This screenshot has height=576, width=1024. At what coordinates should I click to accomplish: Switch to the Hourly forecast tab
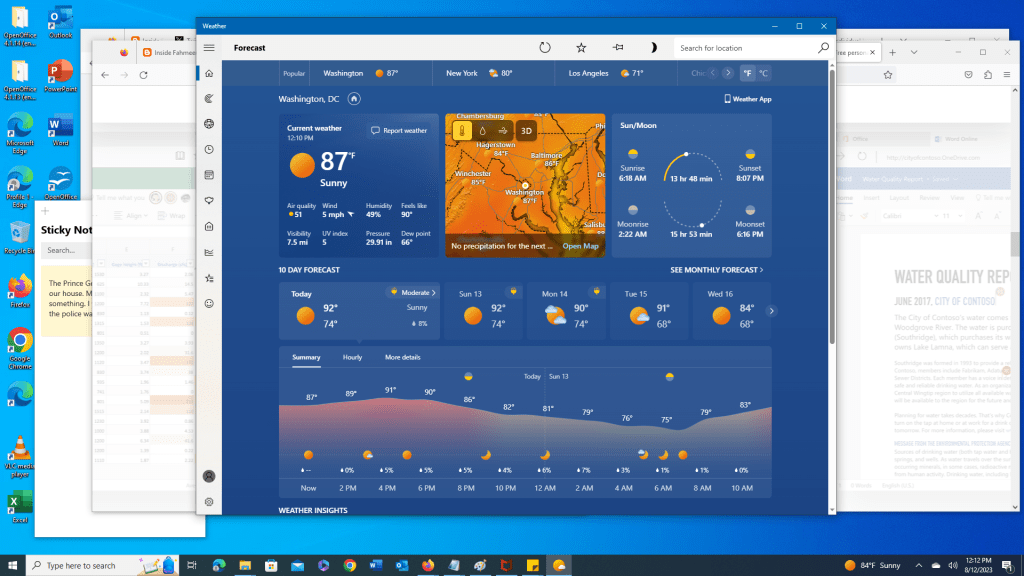(x=352, y=357)
